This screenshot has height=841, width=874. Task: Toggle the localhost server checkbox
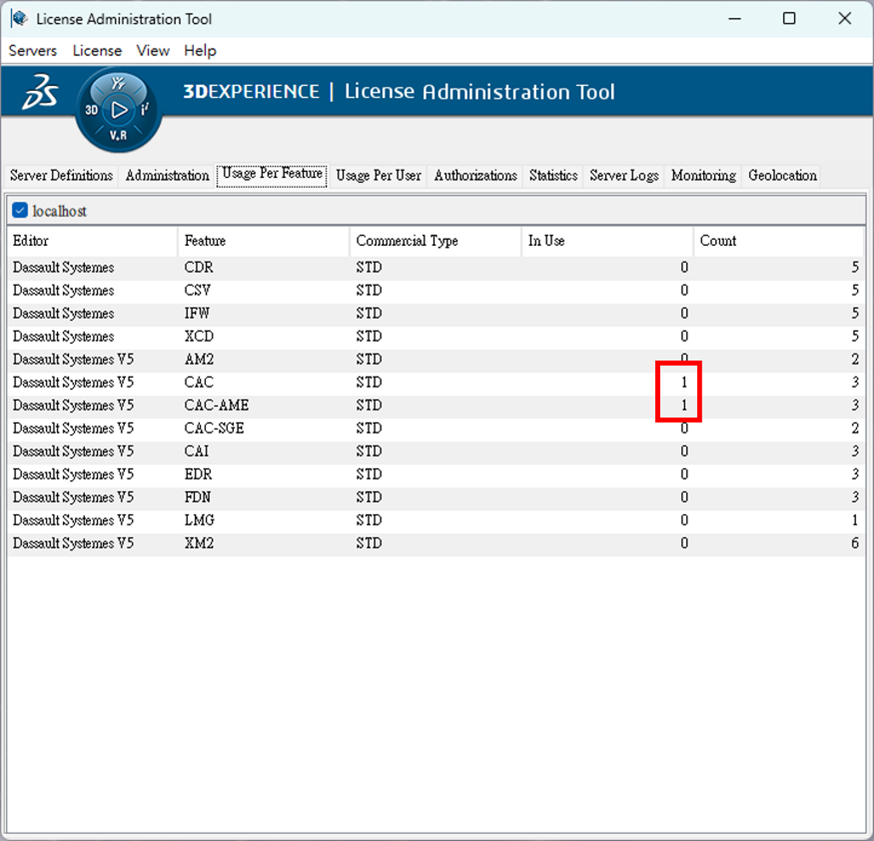coord(20,211)
